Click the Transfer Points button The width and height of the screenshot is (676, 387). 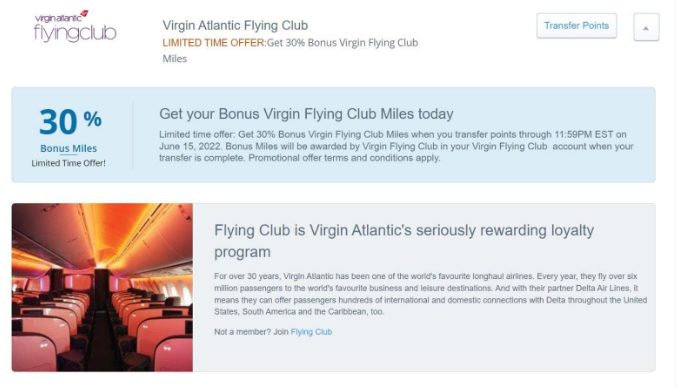[576, 26]
